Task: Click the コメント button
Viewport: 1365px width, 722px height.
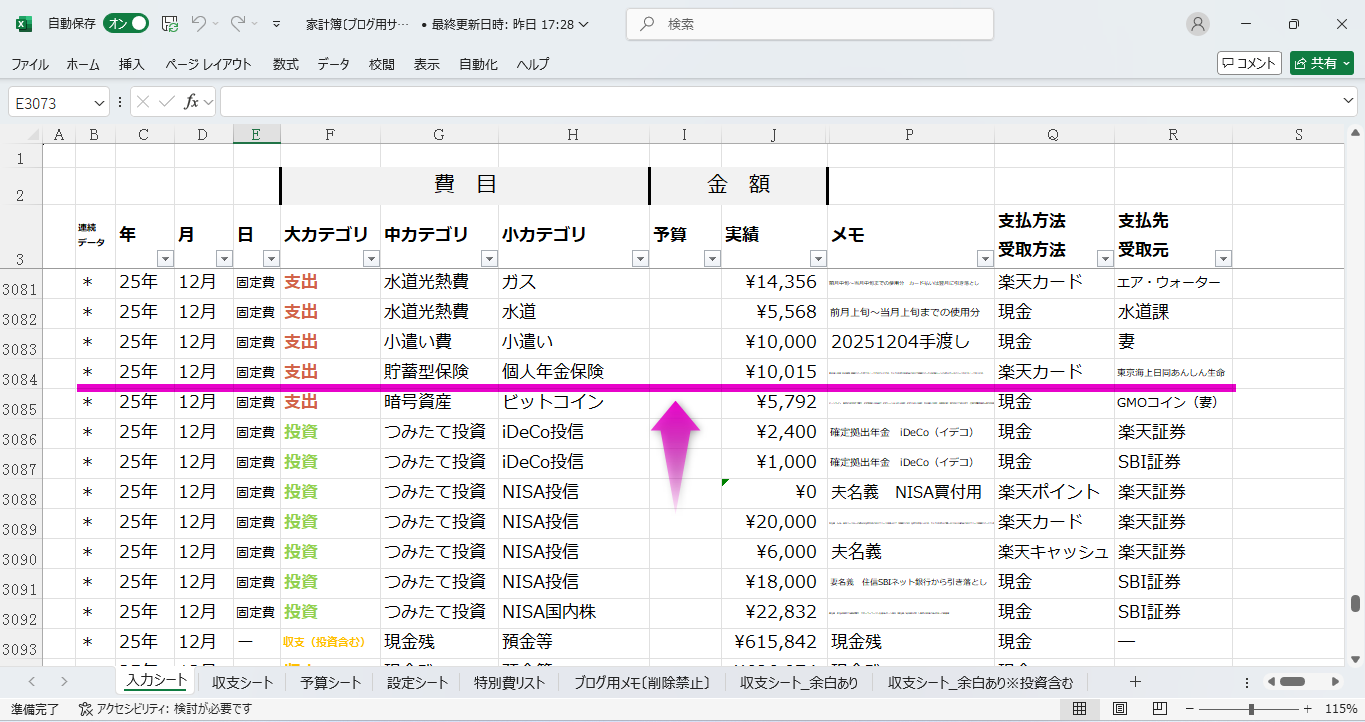Action: click(1249, 63)
